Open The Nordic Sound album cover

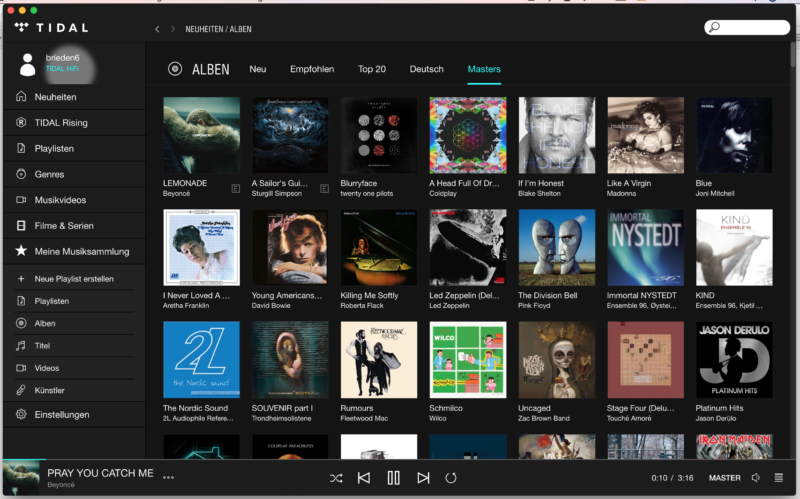pos(202,360)
